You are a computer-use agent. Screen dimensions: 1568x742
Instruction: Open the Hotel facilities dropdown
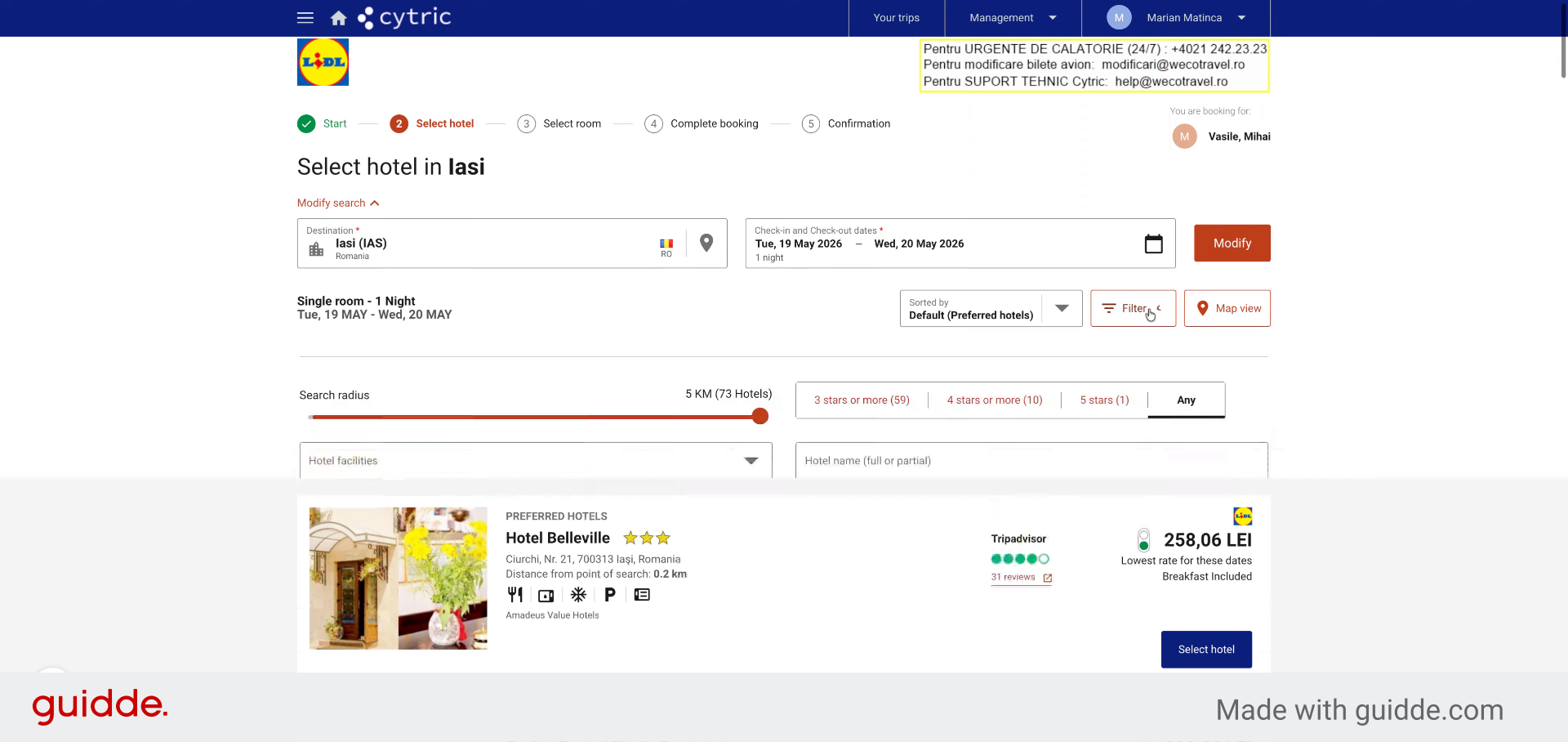click(x=536, y=461)
